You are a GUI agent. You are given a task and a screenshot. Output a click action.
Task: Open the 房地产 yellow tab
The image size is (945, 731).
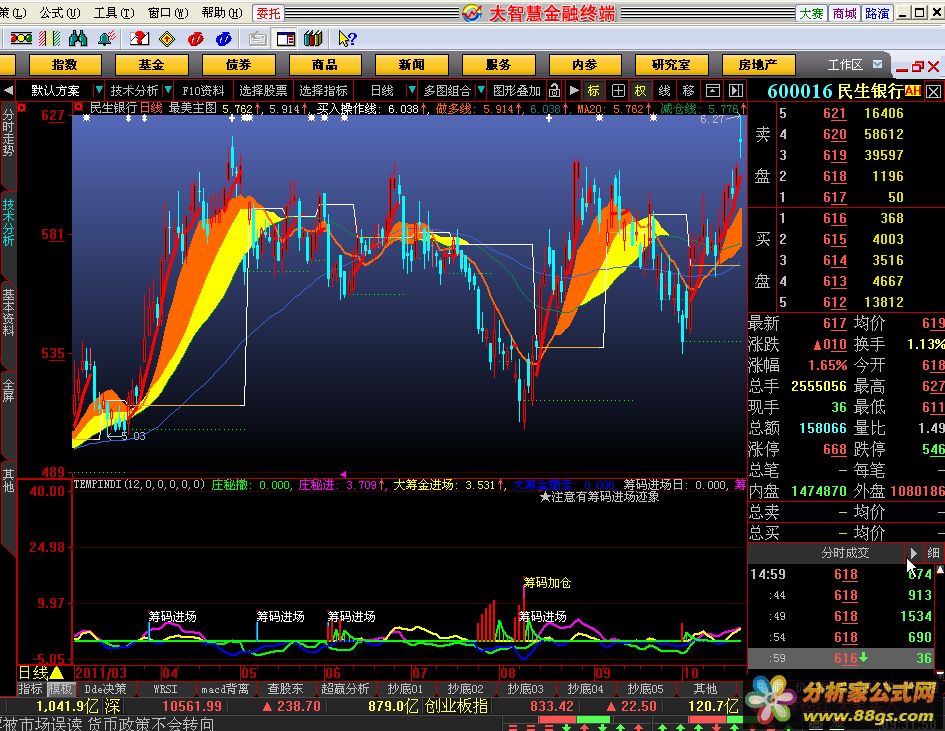(758, 64)
